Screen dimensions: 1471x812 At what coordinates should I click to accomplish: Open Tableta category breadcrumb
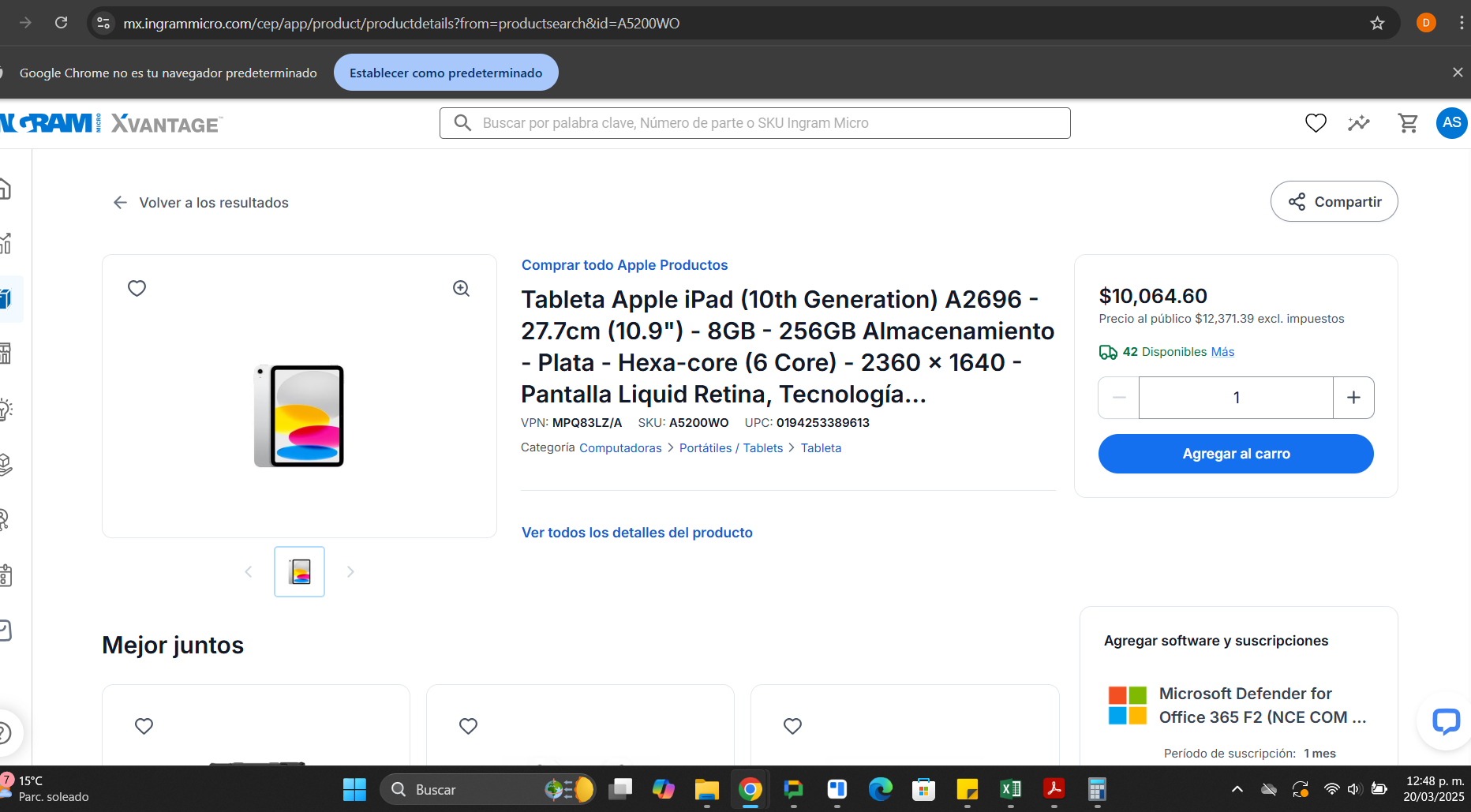click(x=821, y=448)
